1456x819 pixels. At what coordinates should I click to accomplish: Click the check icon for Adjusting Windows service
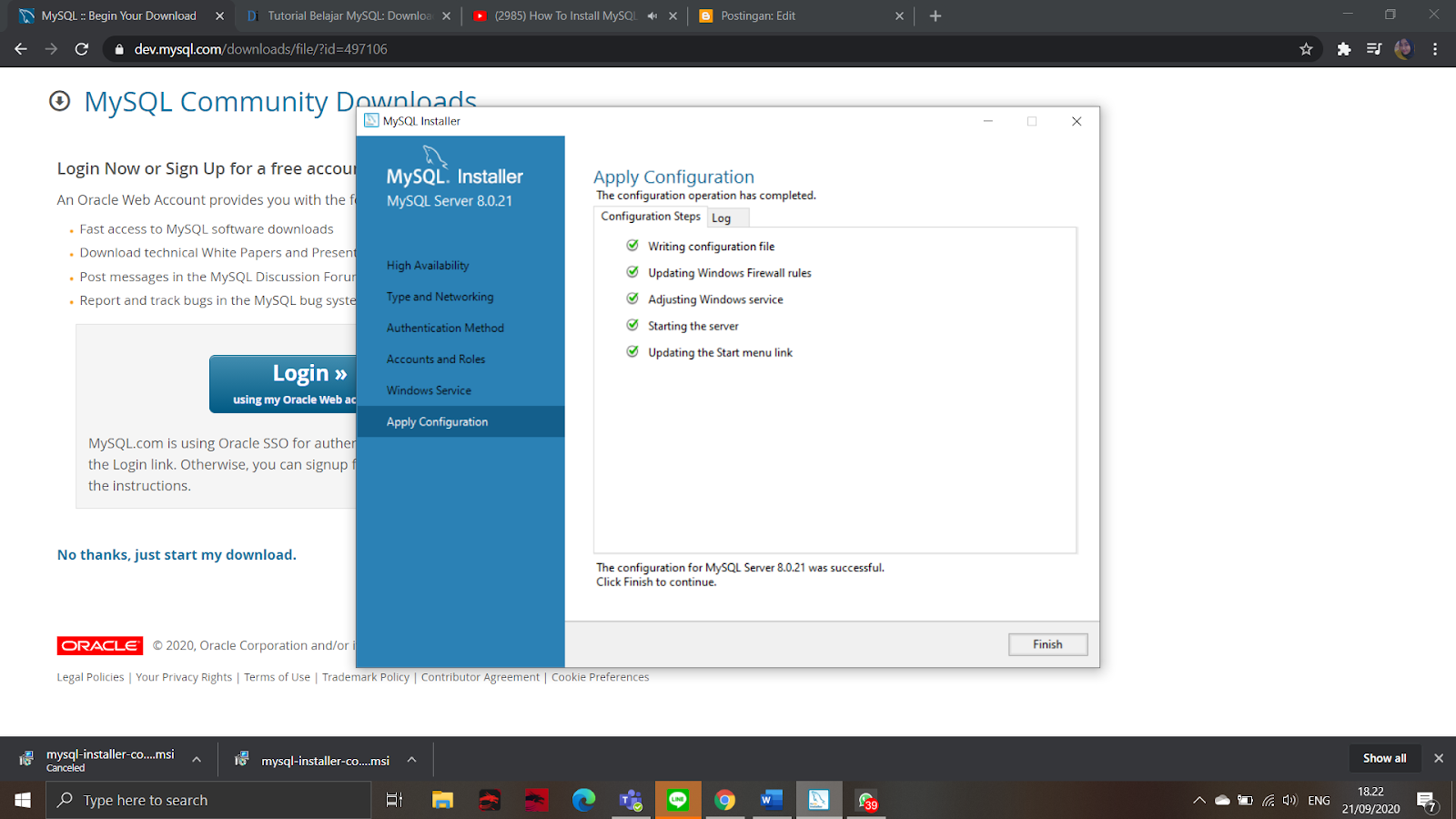(x=632, y=298)
